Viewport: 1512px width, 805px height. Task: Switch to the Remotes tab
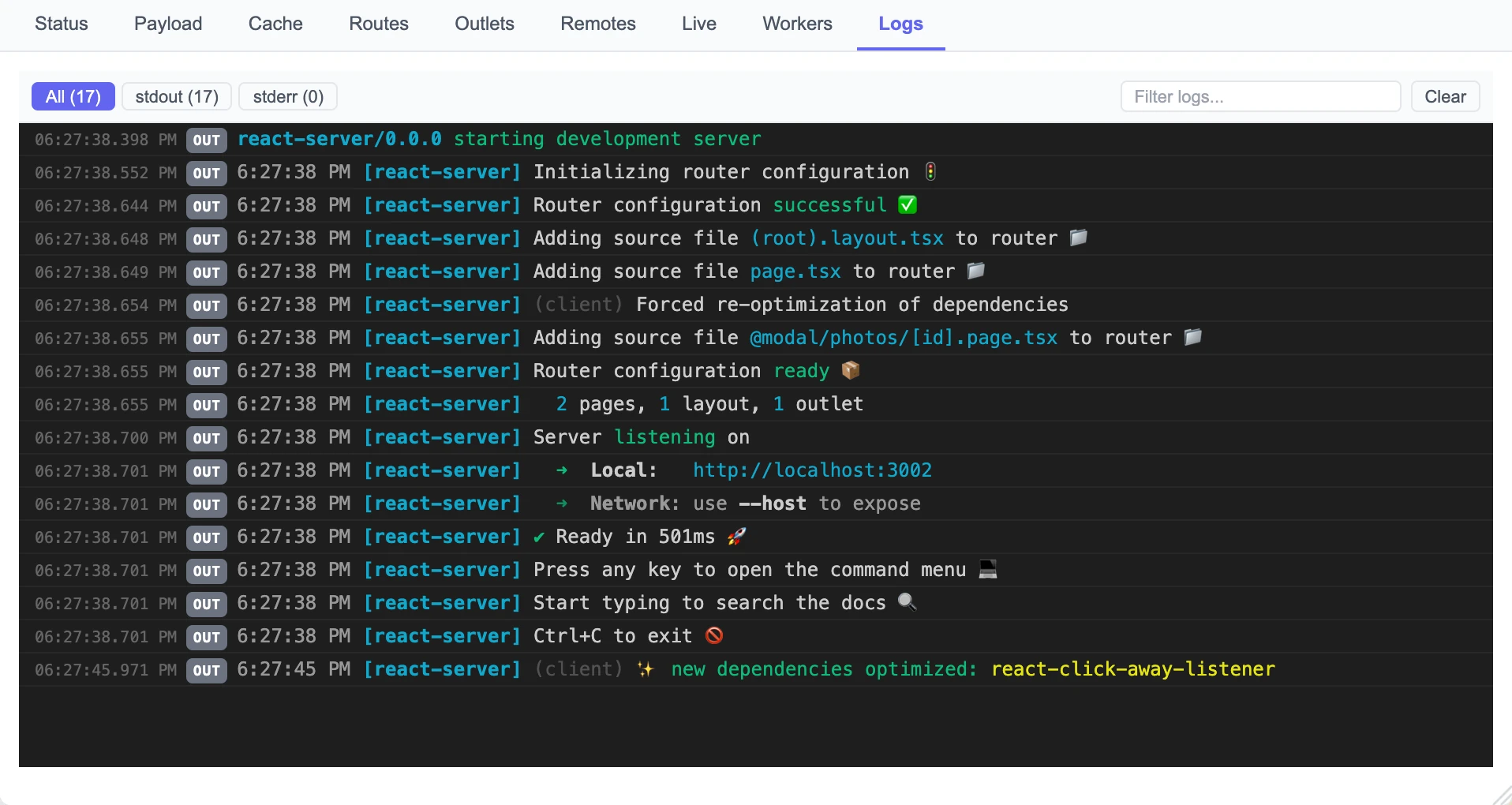[x=598, y=24]
